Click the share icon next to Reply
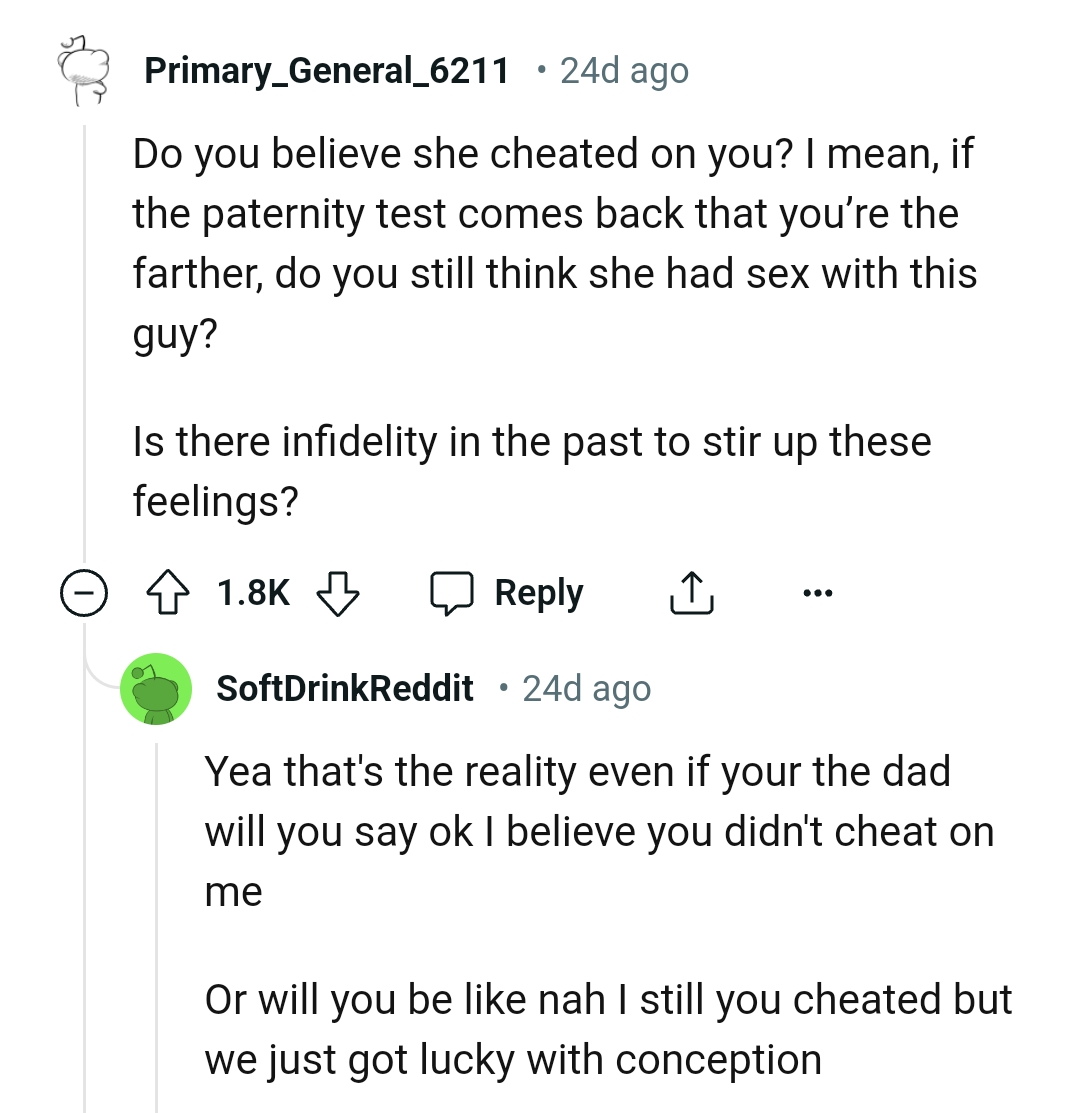Image resolution: width=1079 pixels, height=1113 pixels. coord(691,592)
